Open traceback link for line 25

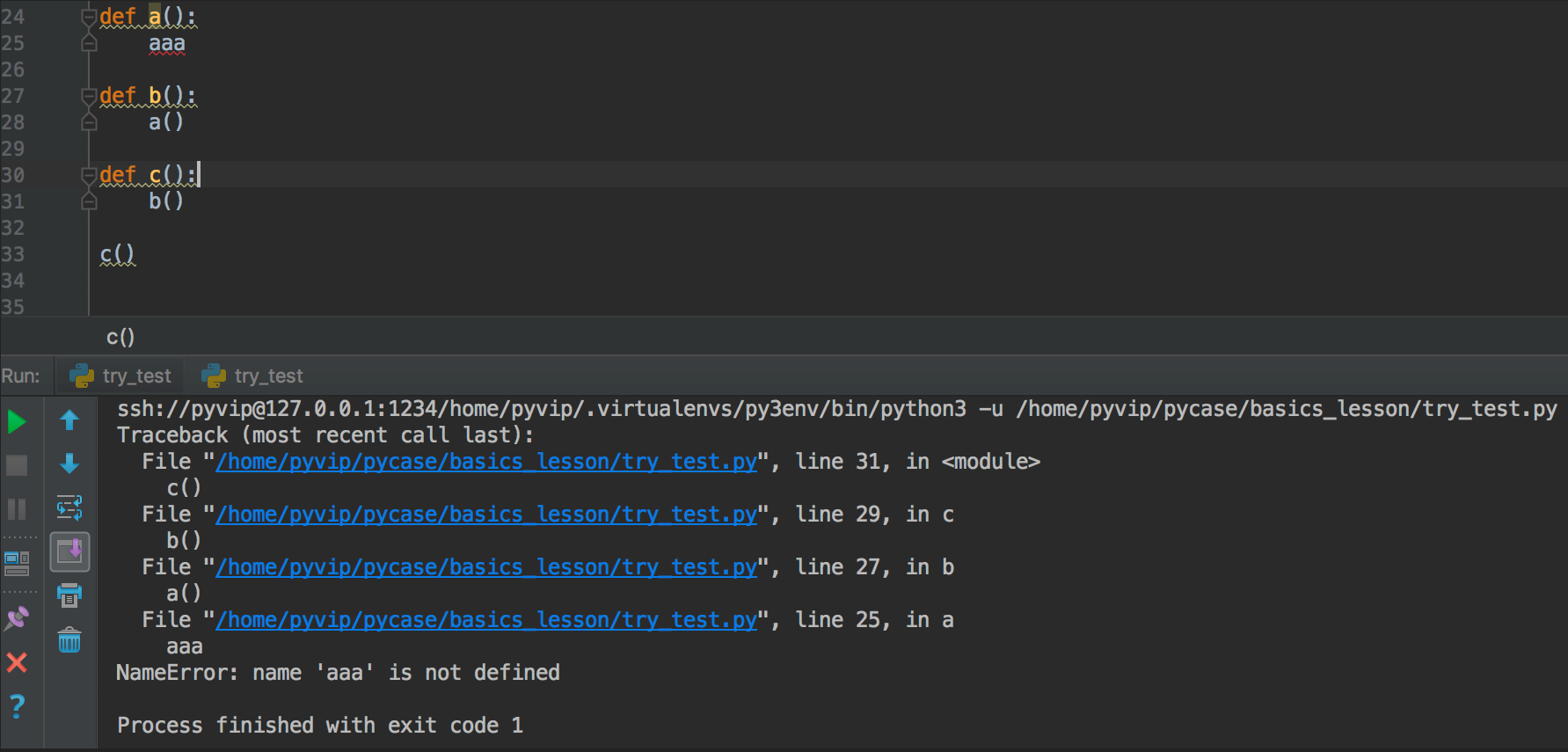(486, 620)
